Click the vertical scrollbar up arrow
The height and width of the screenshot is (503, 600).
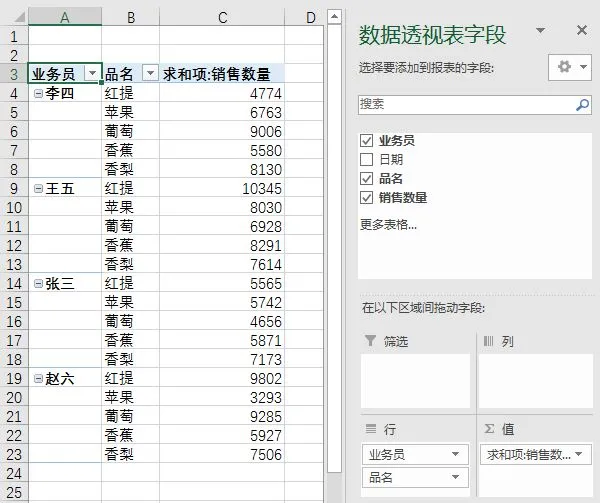click(x=334, y=17)
